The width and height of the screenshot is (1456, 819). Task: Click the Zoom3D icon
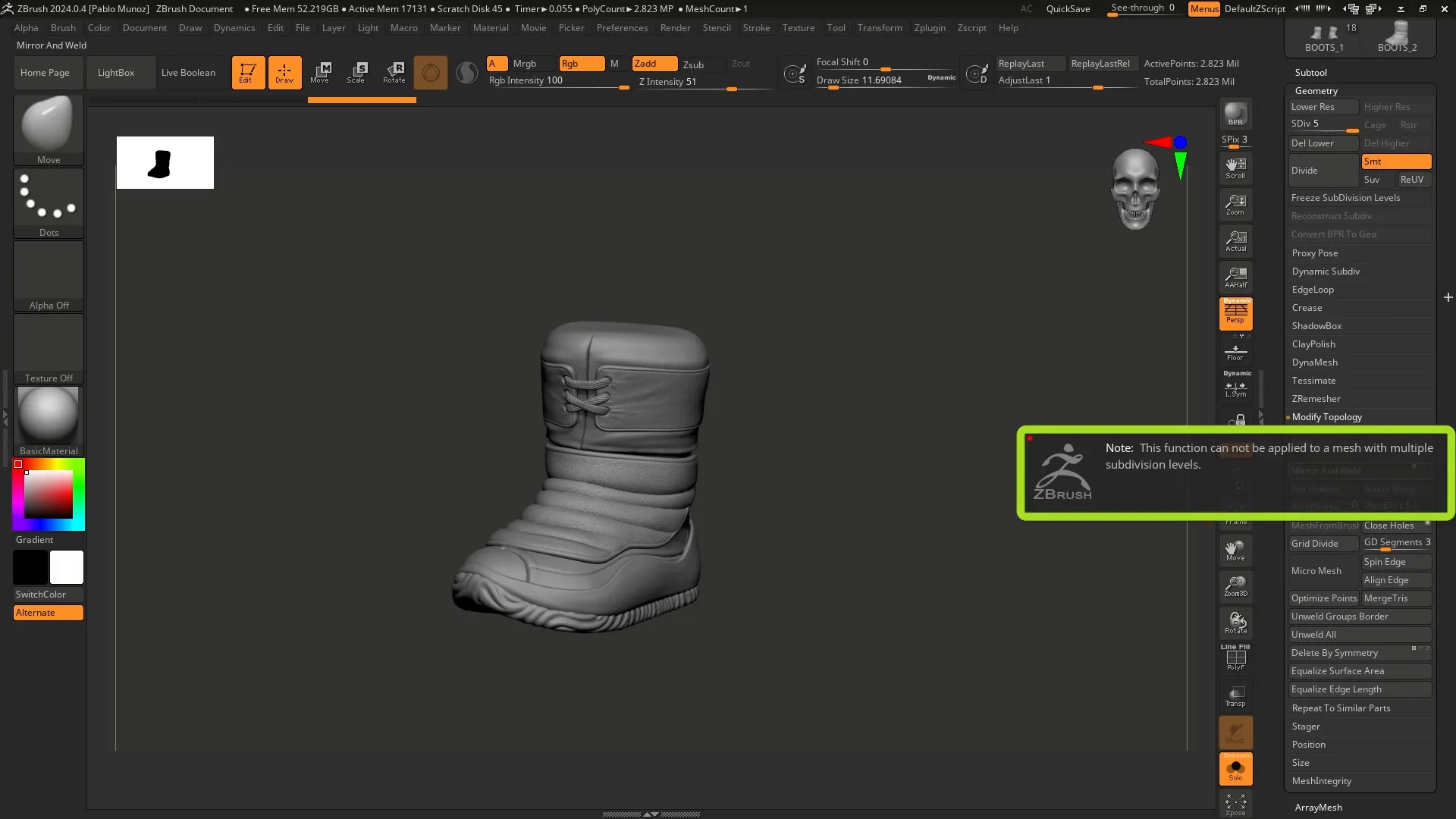(1235, 586)
